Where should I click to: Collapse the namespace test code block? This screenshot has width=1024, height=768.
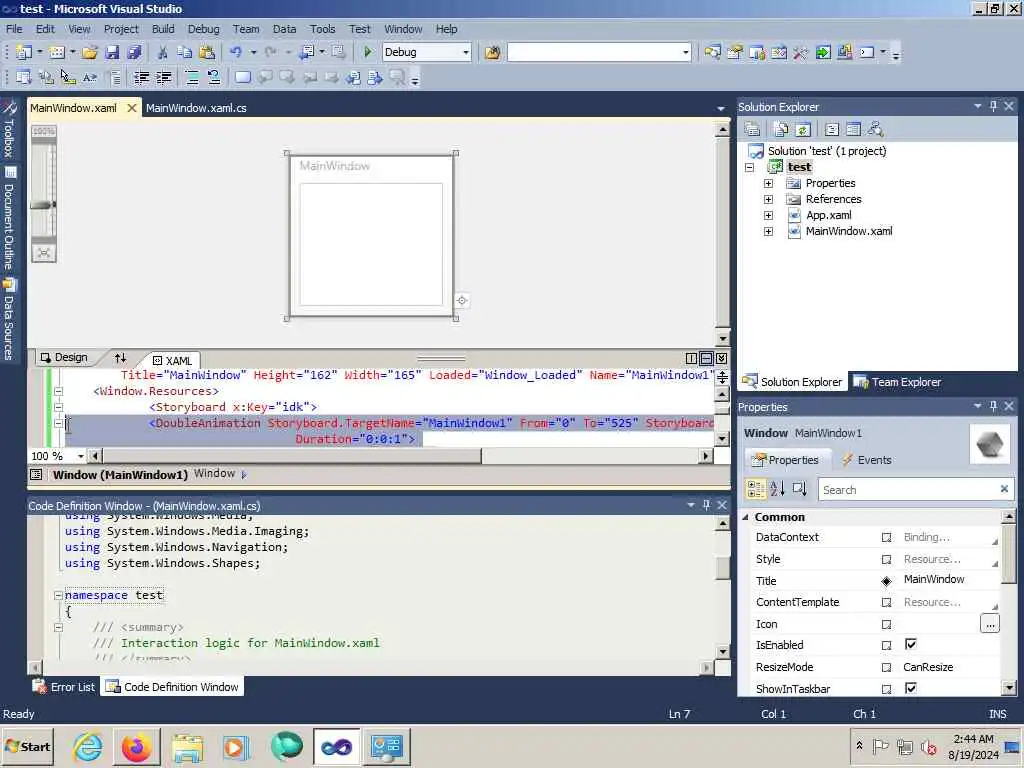point(58,596)
